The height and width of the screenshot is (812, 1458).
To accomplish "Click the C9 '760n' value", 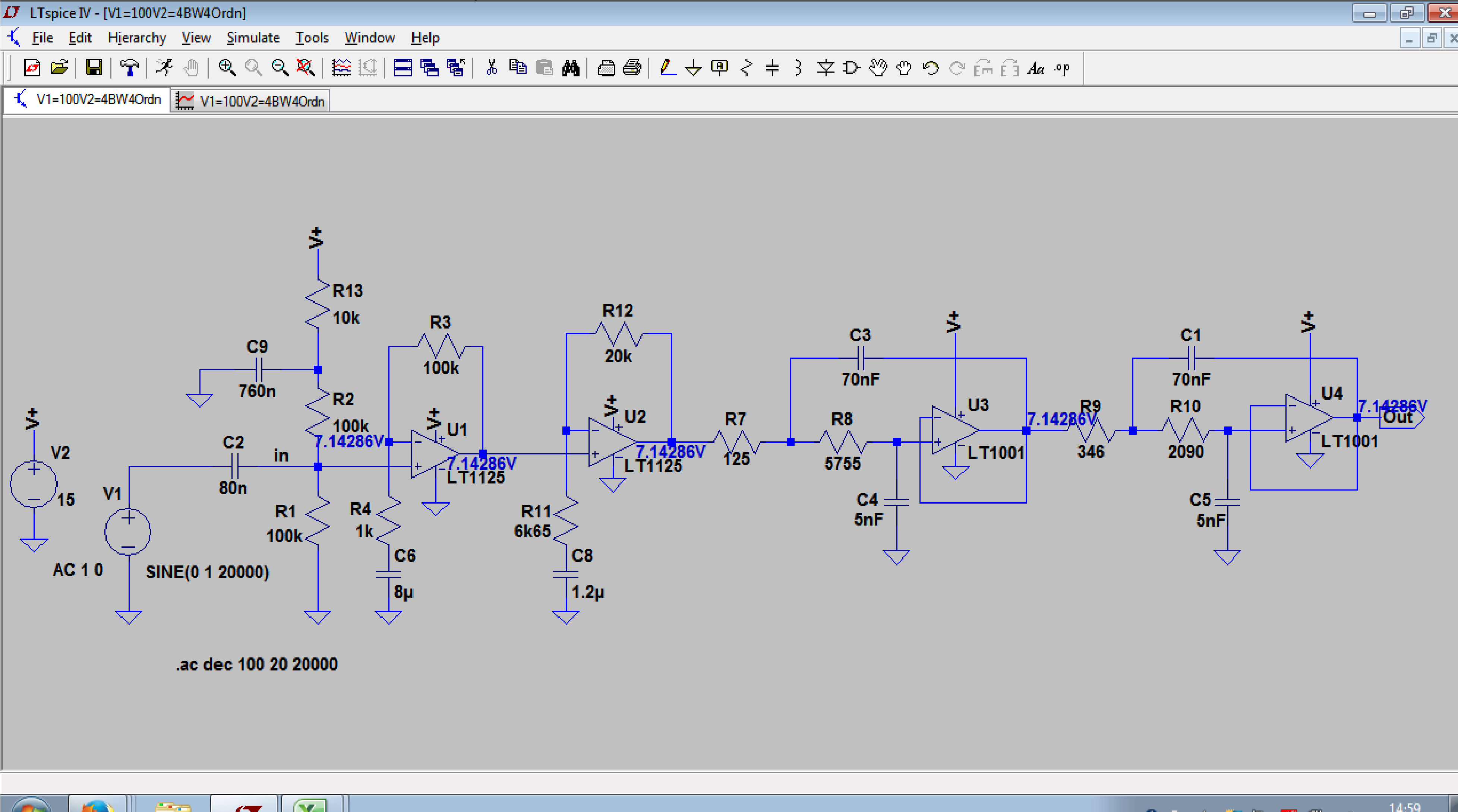I will pos(257,391).
